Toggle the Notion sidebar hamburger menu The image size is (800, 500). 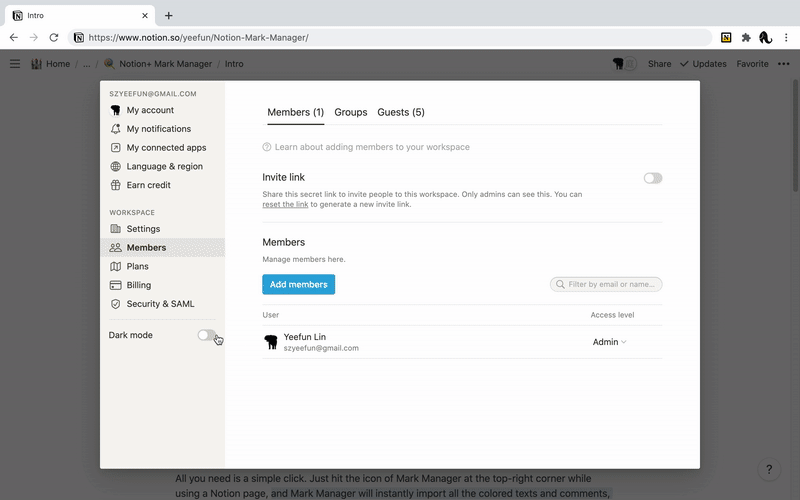[15, 64]
